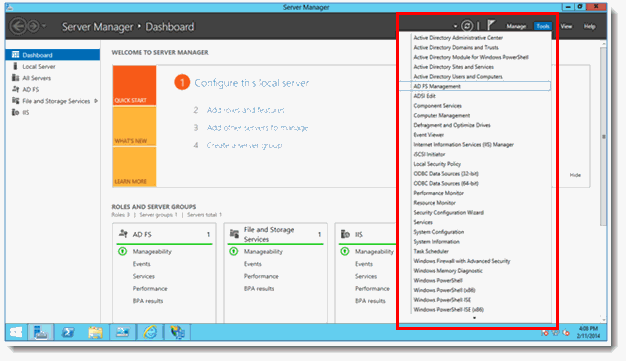The image size is (626, 361).
Task: Click Server Manager taskbar icon
Action: pyautogui.click(x=40, y=332)
